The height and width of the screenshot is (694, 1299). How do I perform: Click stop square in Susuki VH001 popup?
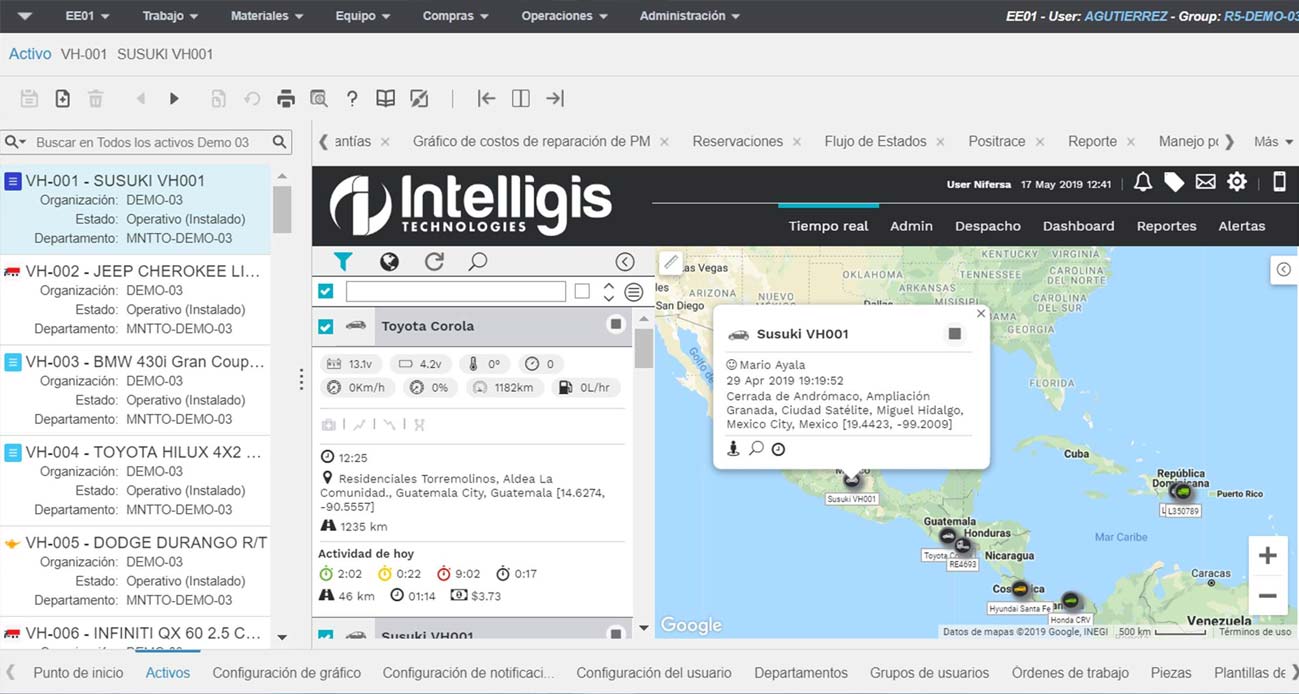pyautogui.click(x=955, y=334)
